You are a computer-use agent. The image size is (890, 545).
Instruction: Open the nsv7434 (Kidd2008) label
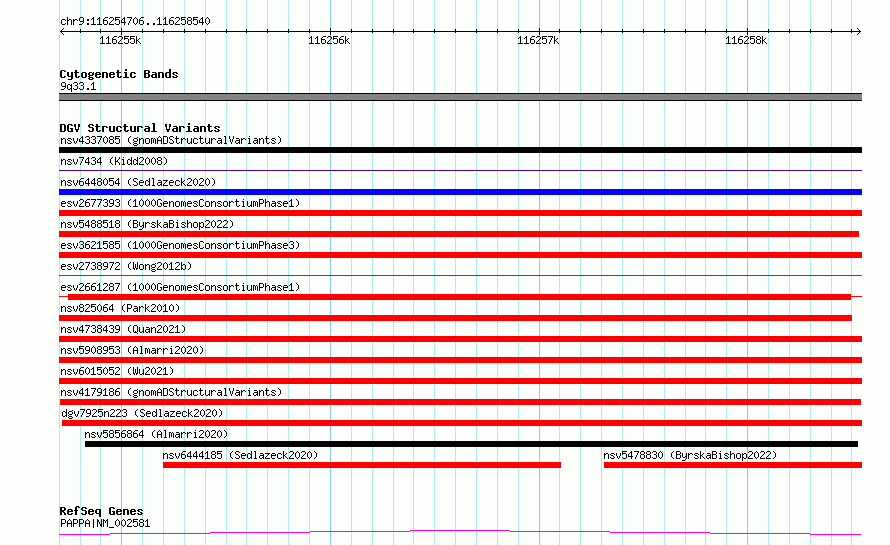[x=114, y=161]
